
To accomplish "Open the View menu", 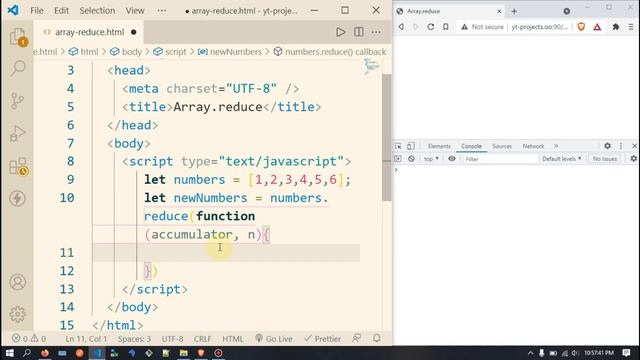I will click(135, 11).
